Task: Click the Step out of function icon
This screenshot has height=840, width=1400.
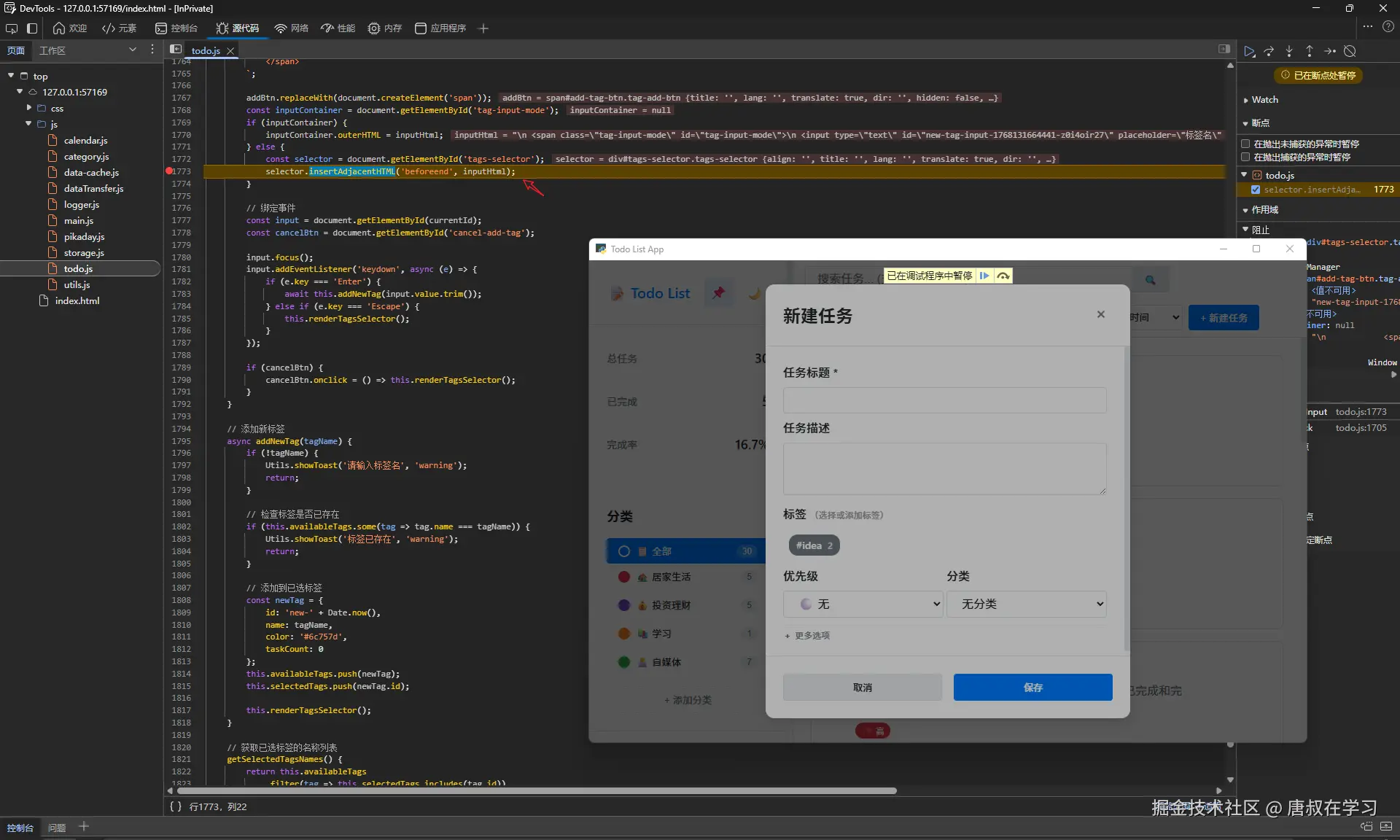Action: click(1310, 51)
